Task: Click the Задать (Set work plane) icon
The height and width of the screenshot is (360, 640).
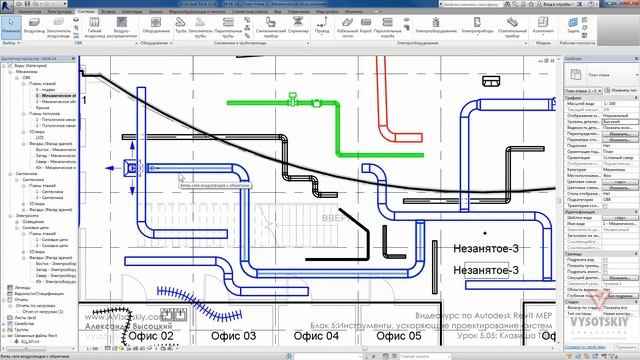Action: point(573,25)
